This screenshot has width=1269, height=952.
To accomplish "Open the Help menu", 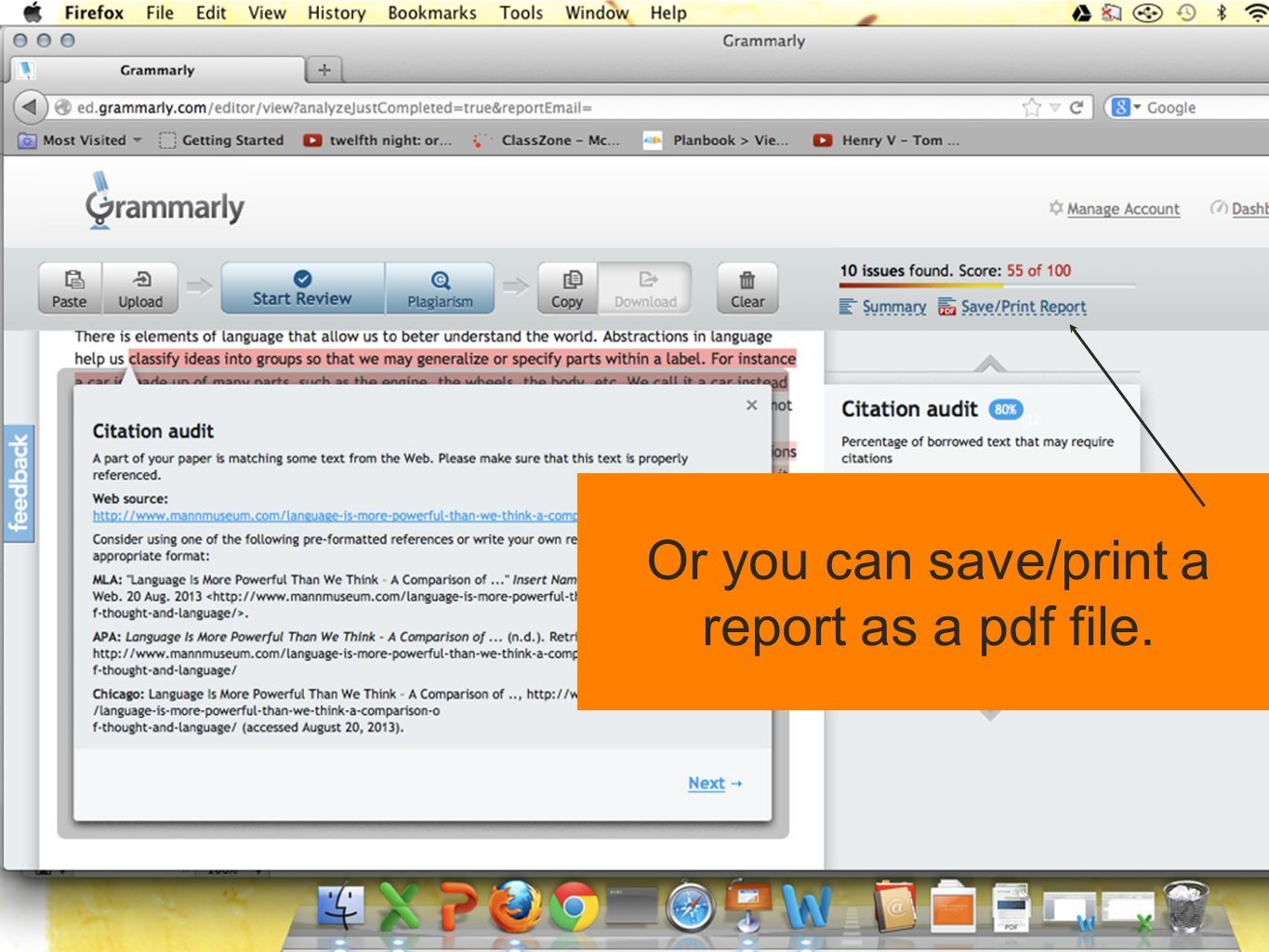I will coord(668,13).
